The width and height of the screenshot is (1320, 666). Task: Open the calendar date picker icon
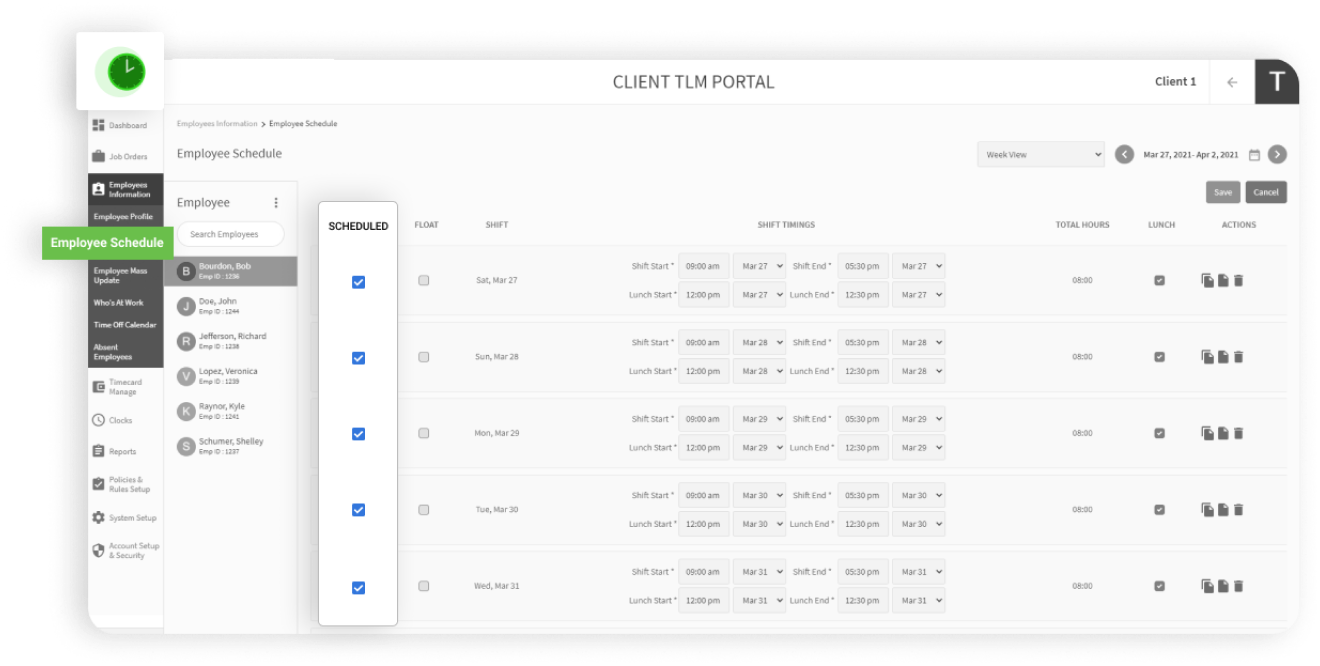1254,155
